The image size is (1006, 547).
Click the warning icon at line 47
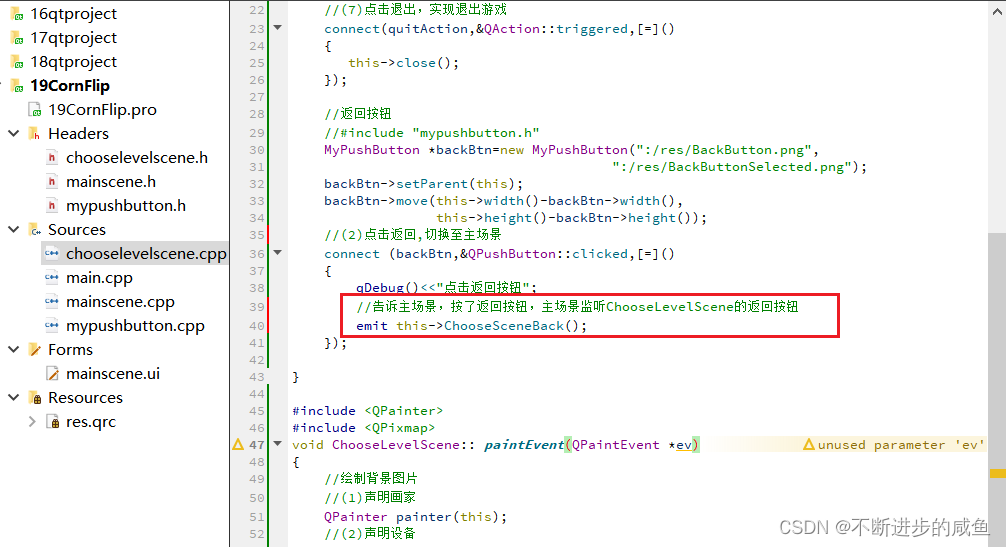point(238,444)
